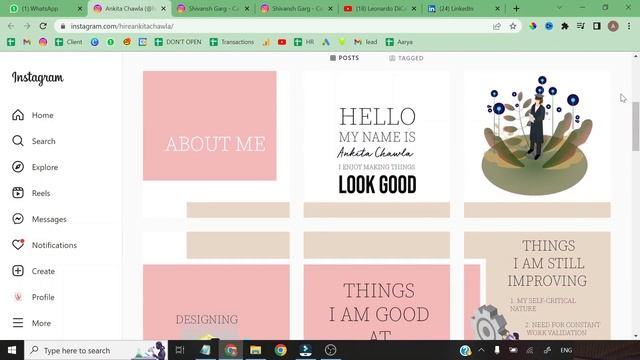Go back to previous page

(11, 26)
